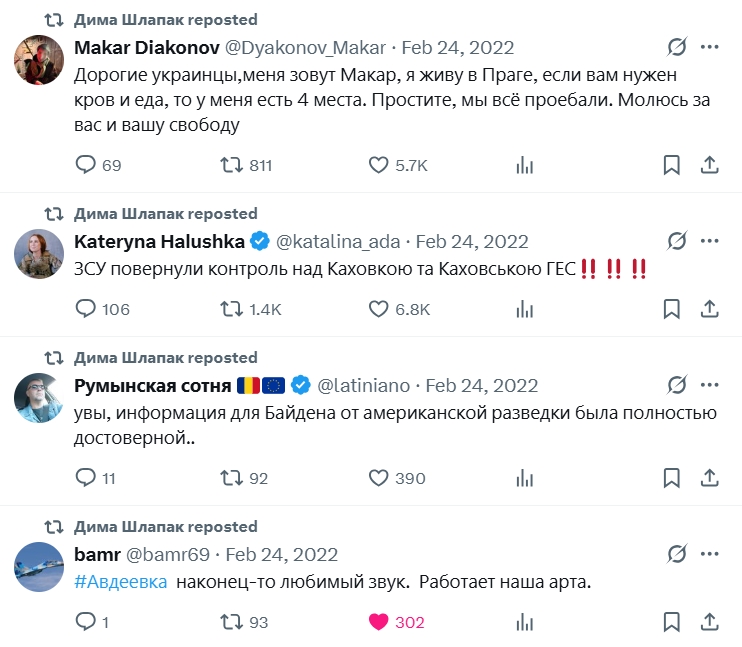Bookmark Makar Diakonov's tweet

pos(672,165)
